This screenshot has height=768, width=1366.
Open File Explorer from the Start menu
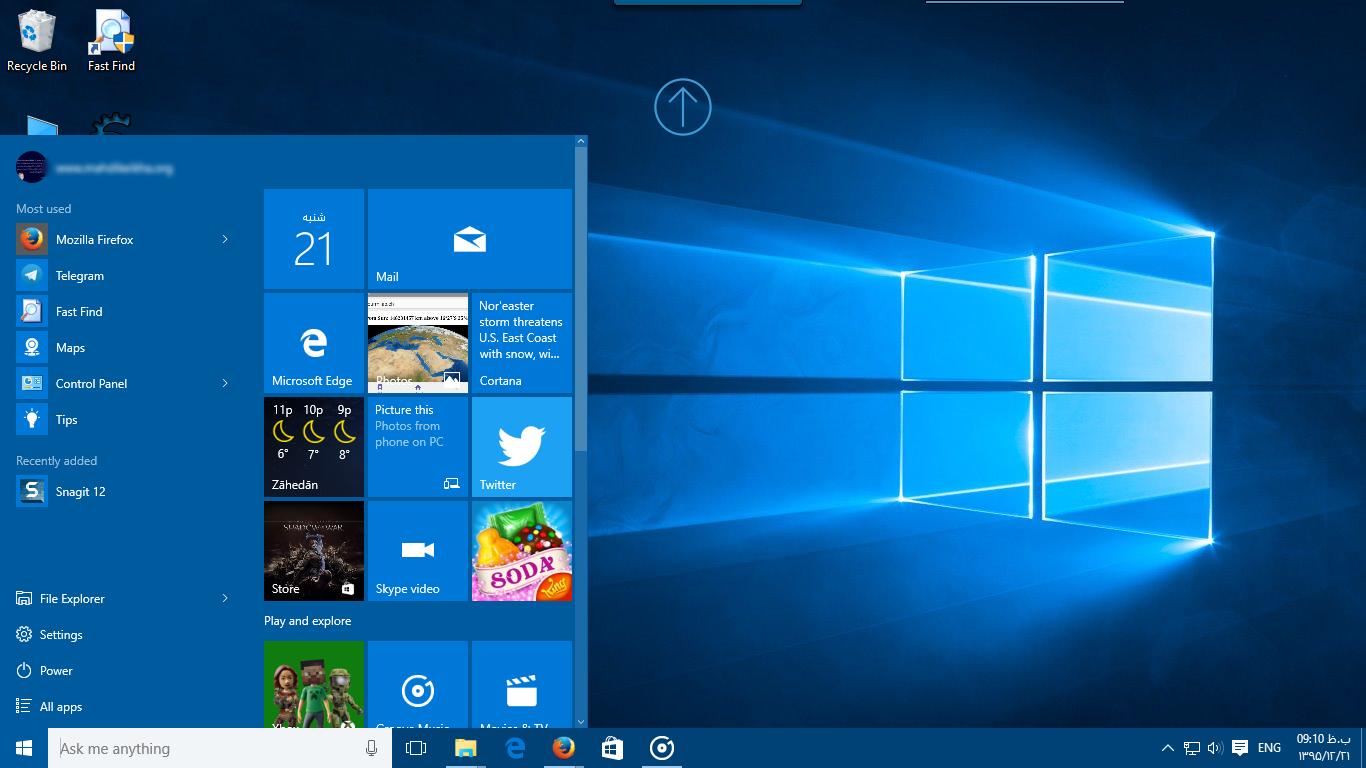point(72,599)
